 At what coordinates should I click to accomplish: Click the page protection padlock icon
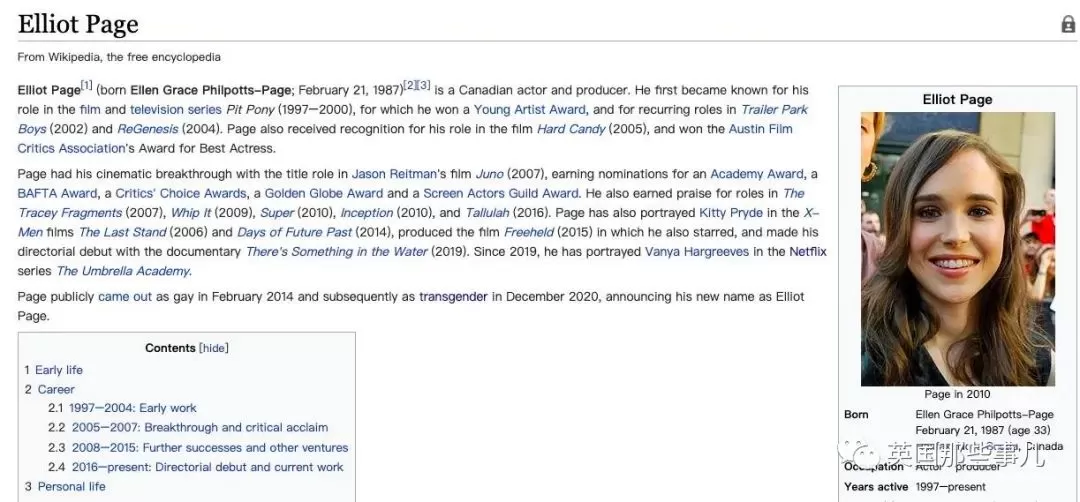1068,25
